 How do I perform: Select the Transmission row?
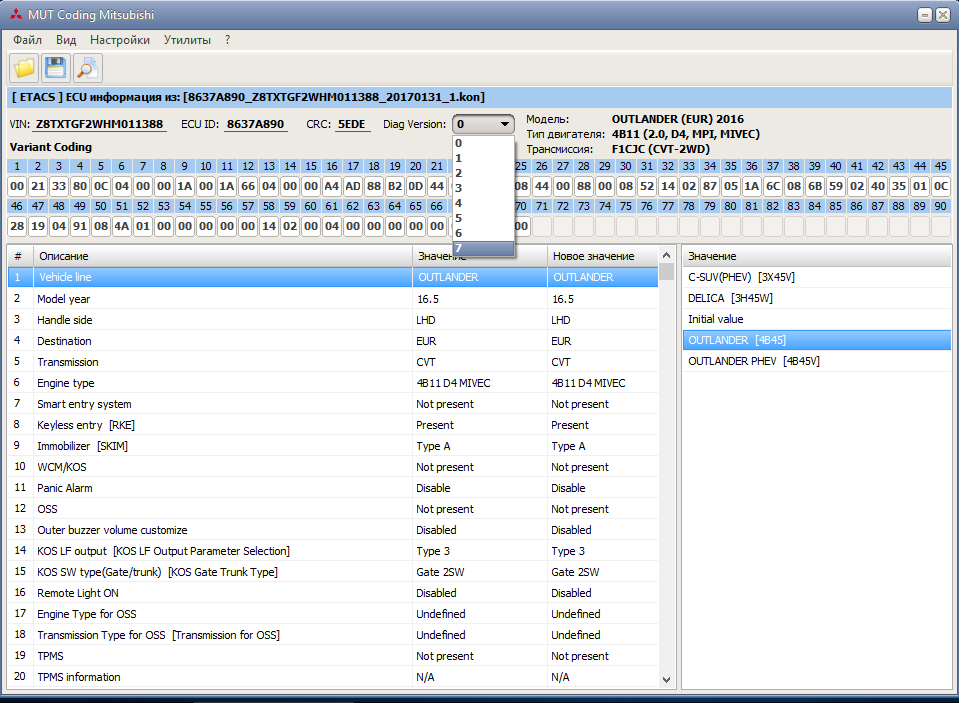click(333, 362)
